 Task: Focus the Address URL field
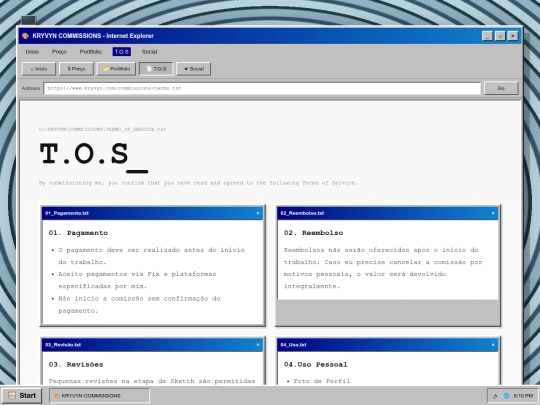(262, 88)
